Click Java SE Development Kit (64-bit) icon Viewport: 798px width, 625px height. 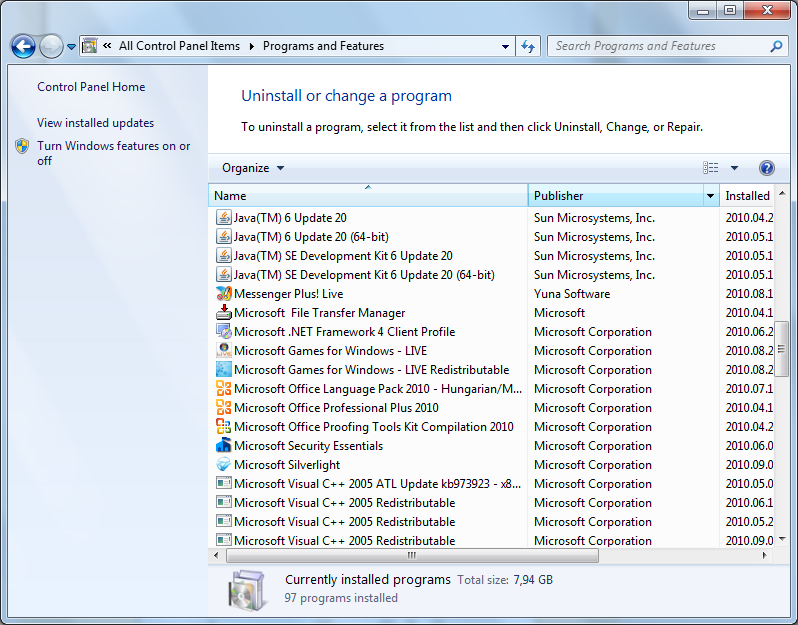click(x=223, y=274)
